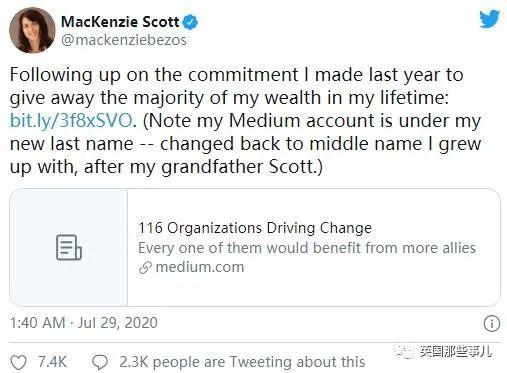Screen dimensions: 507x373
Task: Click the card description about more allies
Action: click(x=307, y=248)
